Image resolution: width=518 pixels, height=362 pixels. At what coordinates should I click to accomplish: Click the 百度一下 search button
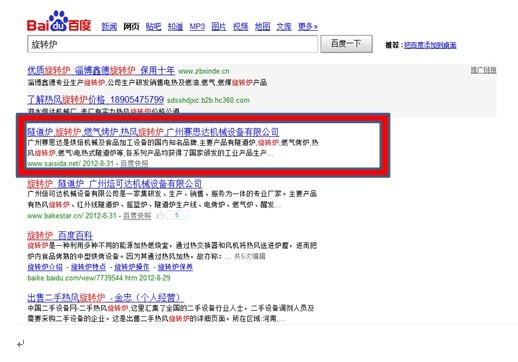[x=346, y=44]
